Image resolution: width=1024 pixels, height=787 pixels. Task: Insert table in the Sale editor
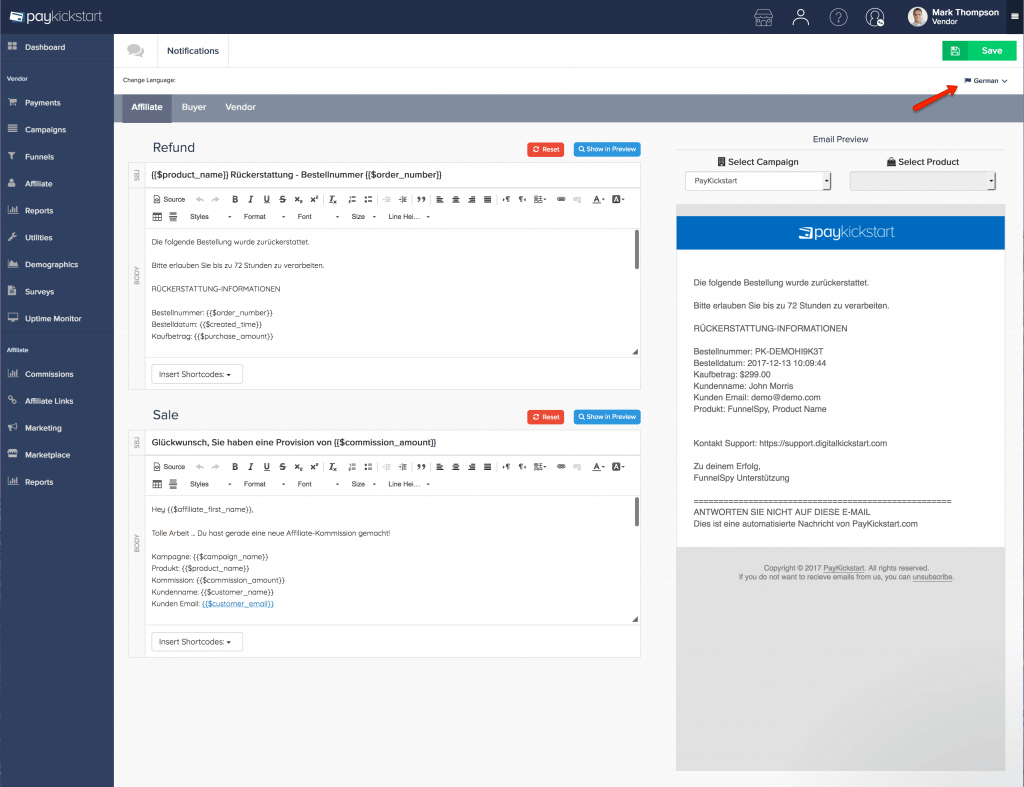[157, 484]
